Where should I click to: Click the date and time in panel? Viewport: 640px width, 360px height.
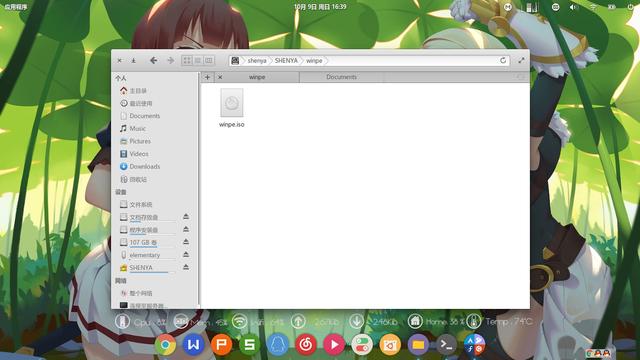pyautogui.click(x=320, y=7)
